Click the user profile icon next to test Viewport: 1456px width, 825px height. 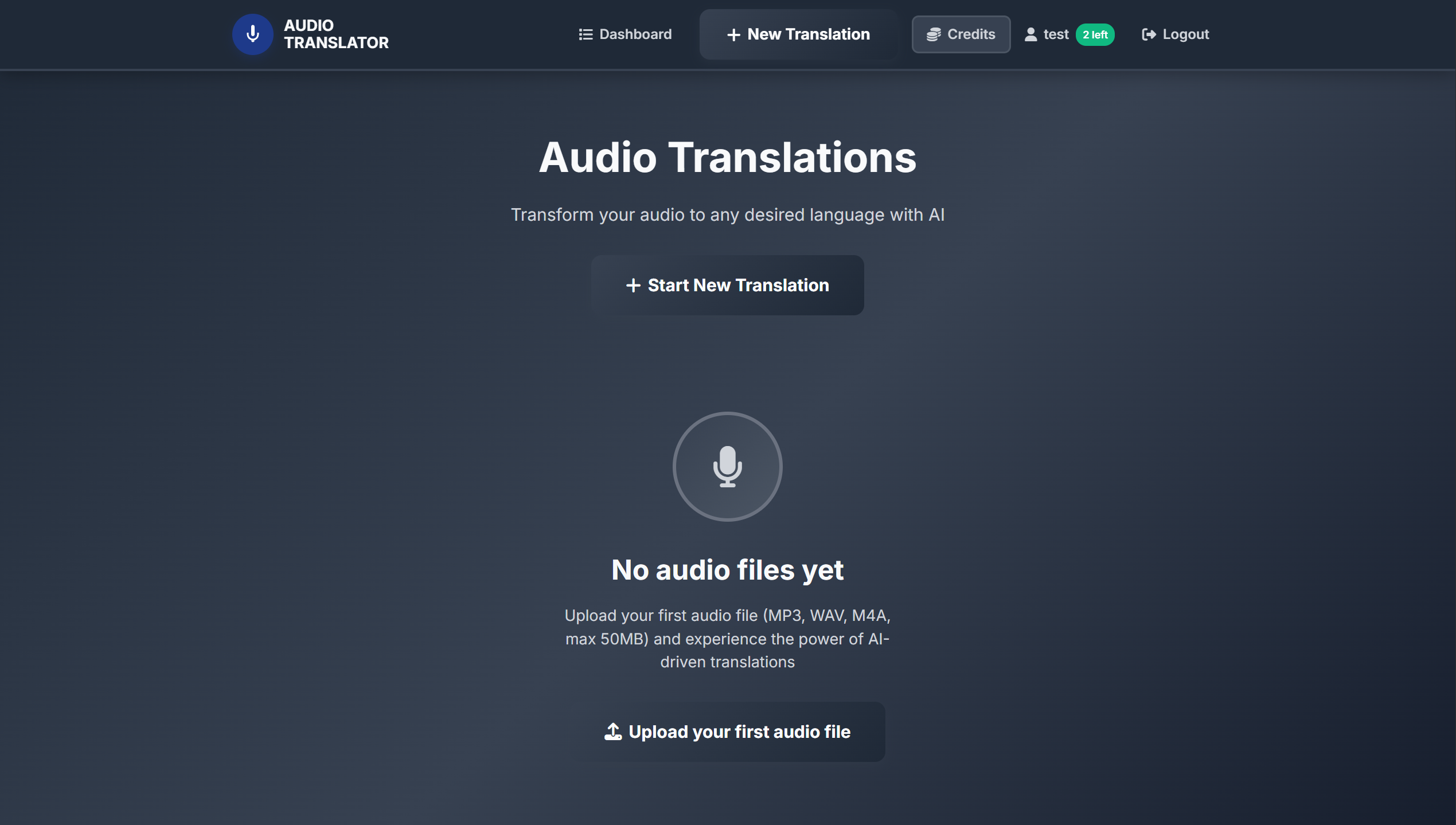(x=1030, y=34)
